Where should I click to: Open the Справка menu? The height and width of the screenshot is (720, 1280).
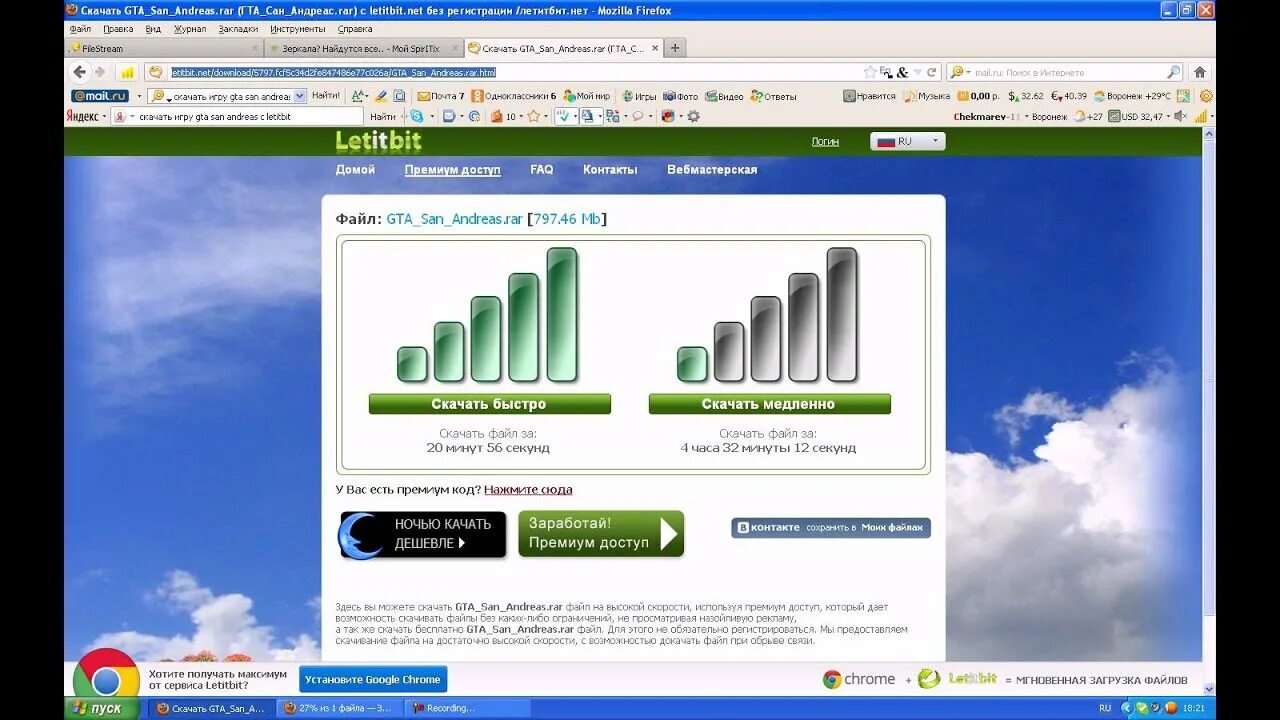coord(355,29)
